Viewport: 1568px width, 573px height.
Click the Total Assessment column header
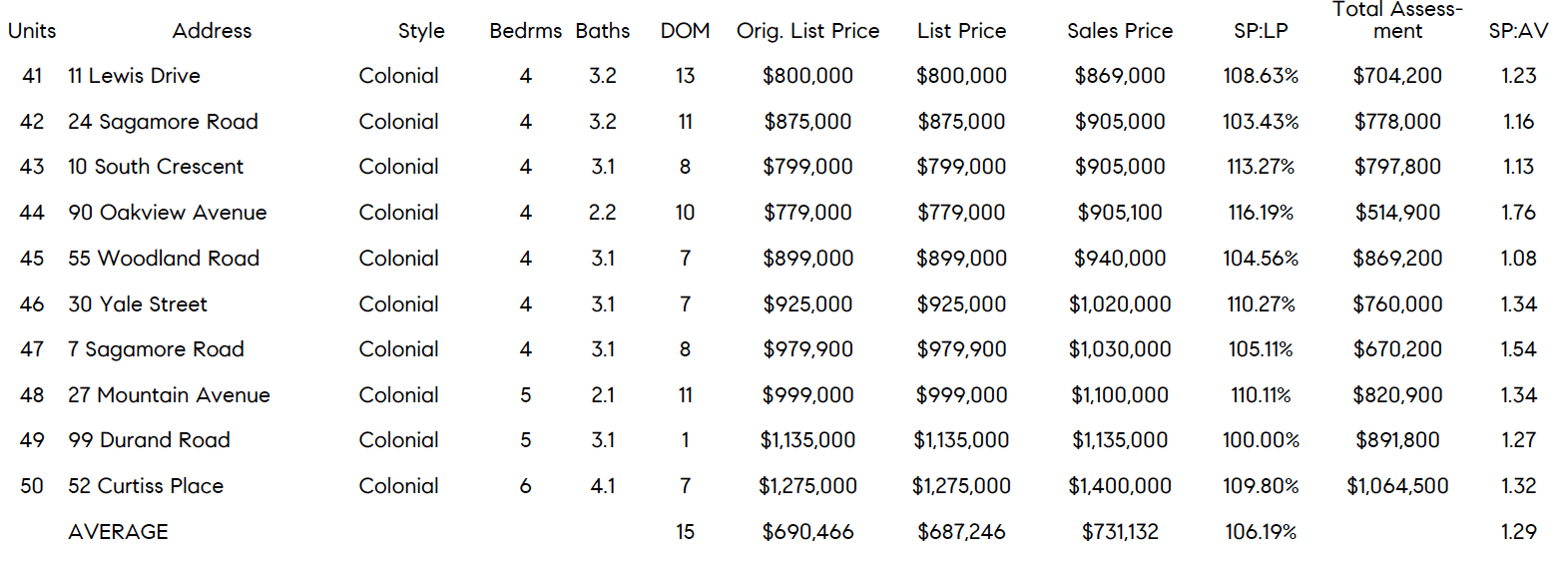1397,20
